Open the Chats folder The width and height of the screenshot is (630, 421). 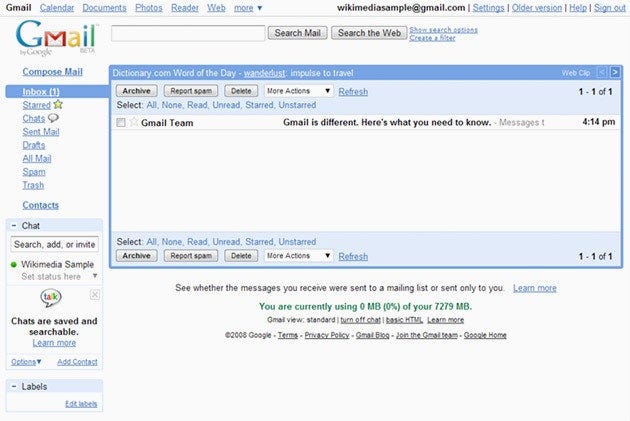pos(34,118)
